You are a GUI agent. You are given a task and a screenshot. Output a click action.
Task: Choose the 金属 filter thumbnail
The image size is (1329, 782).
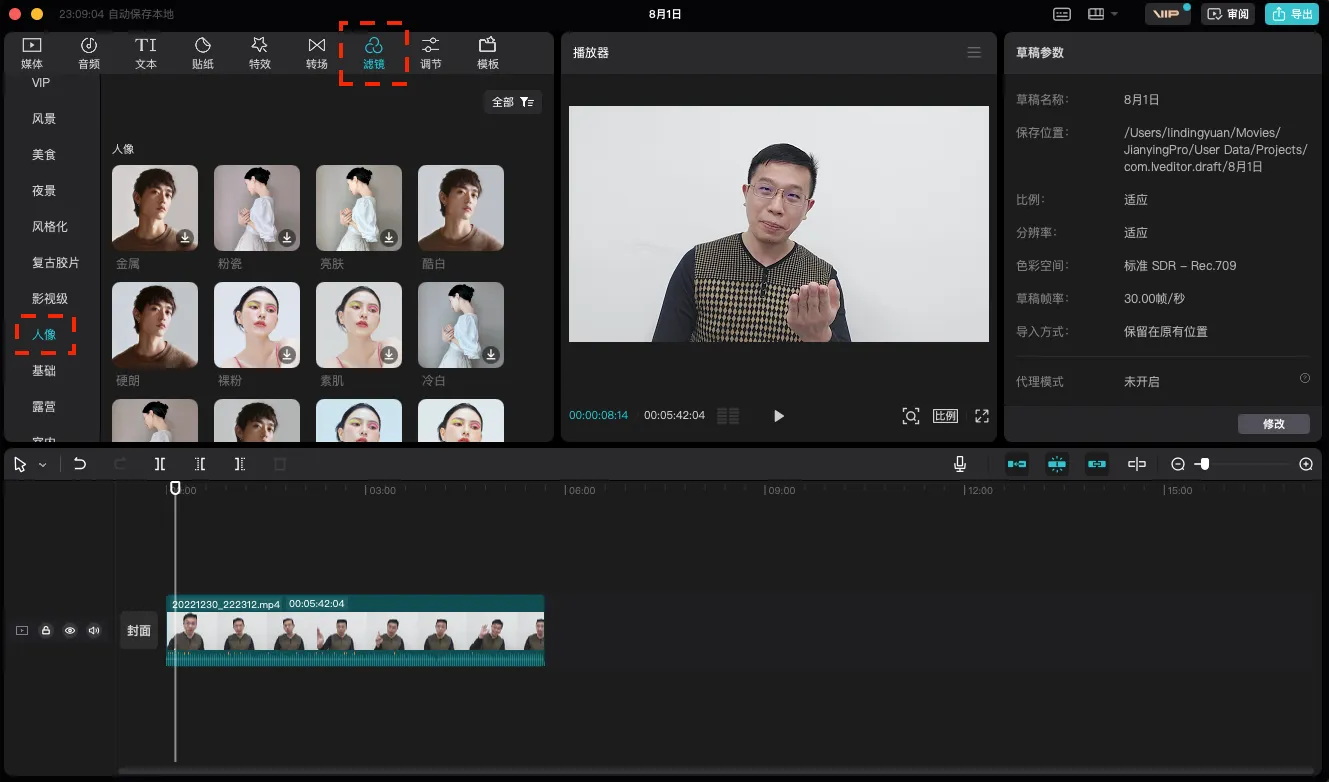(x=155, y=208)
